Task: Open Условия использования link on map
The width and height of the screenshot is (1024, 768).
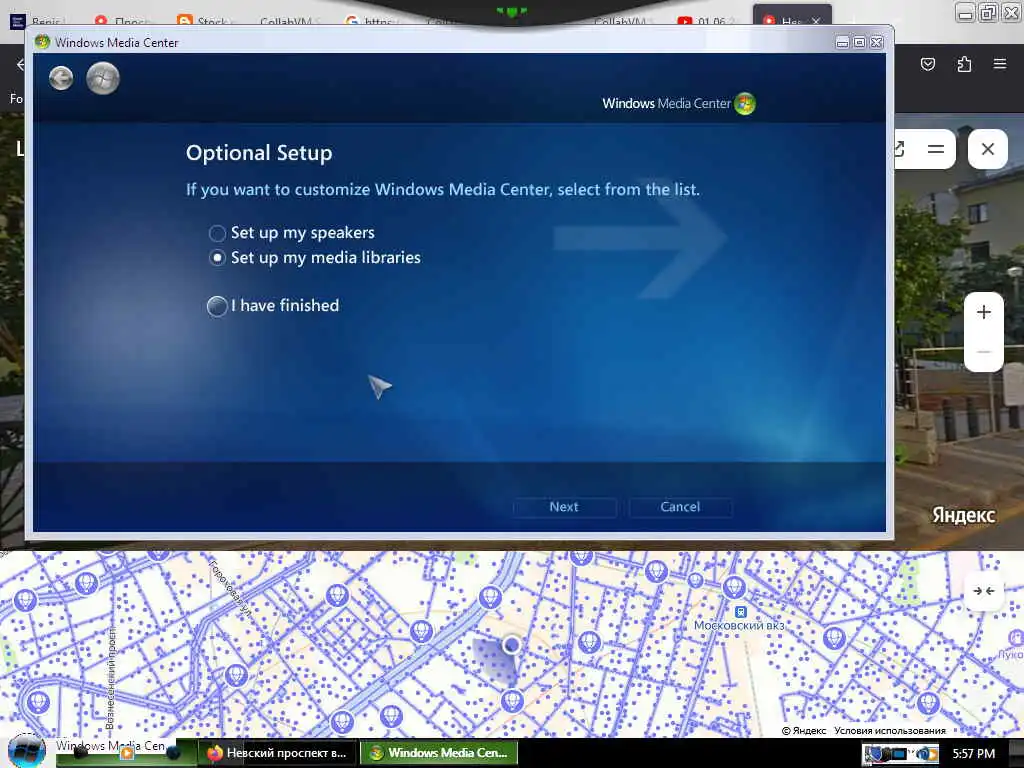Action: pyautogui.click(x=889, y=731)
